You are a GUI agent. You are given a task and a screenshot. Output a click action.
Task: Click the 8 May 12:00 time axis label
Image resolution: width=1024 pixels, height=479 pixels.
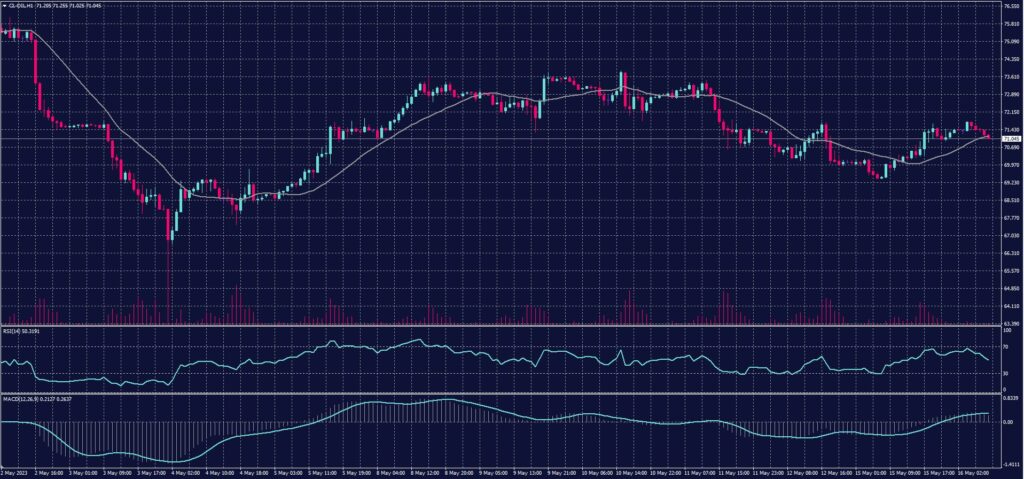[x=418, y=473]
